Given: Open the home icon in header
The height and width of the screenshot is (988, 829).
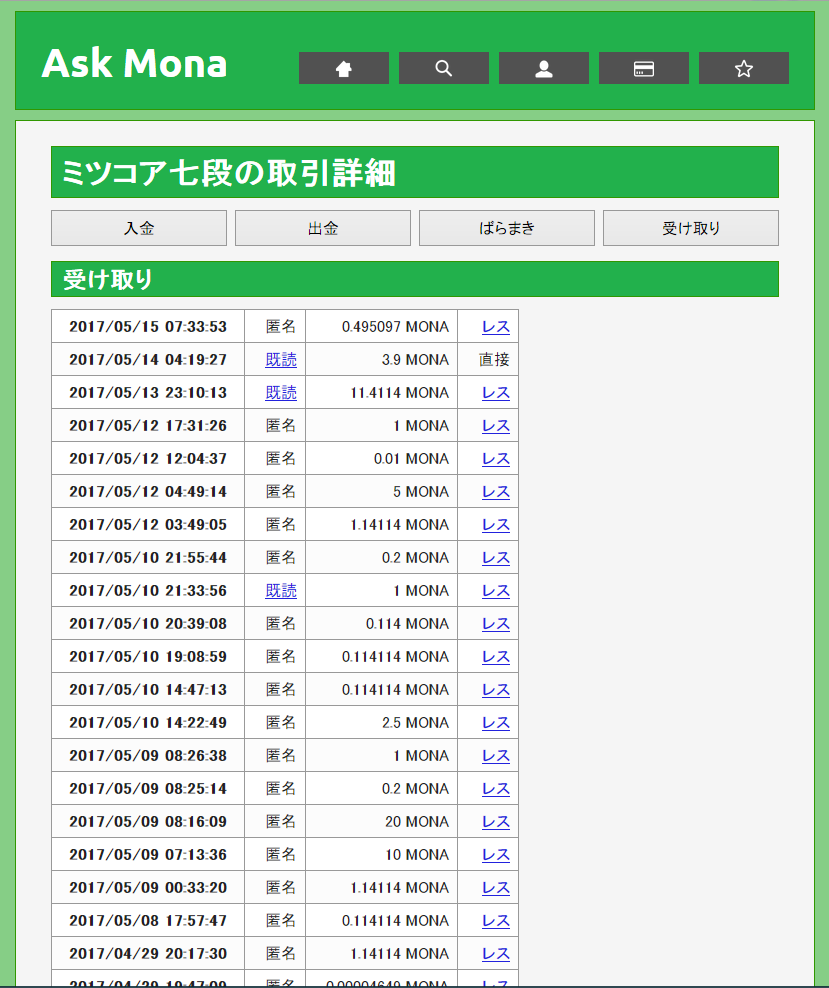Looking at the screenshot, I should pyautogui.click(x=343, y=68).
